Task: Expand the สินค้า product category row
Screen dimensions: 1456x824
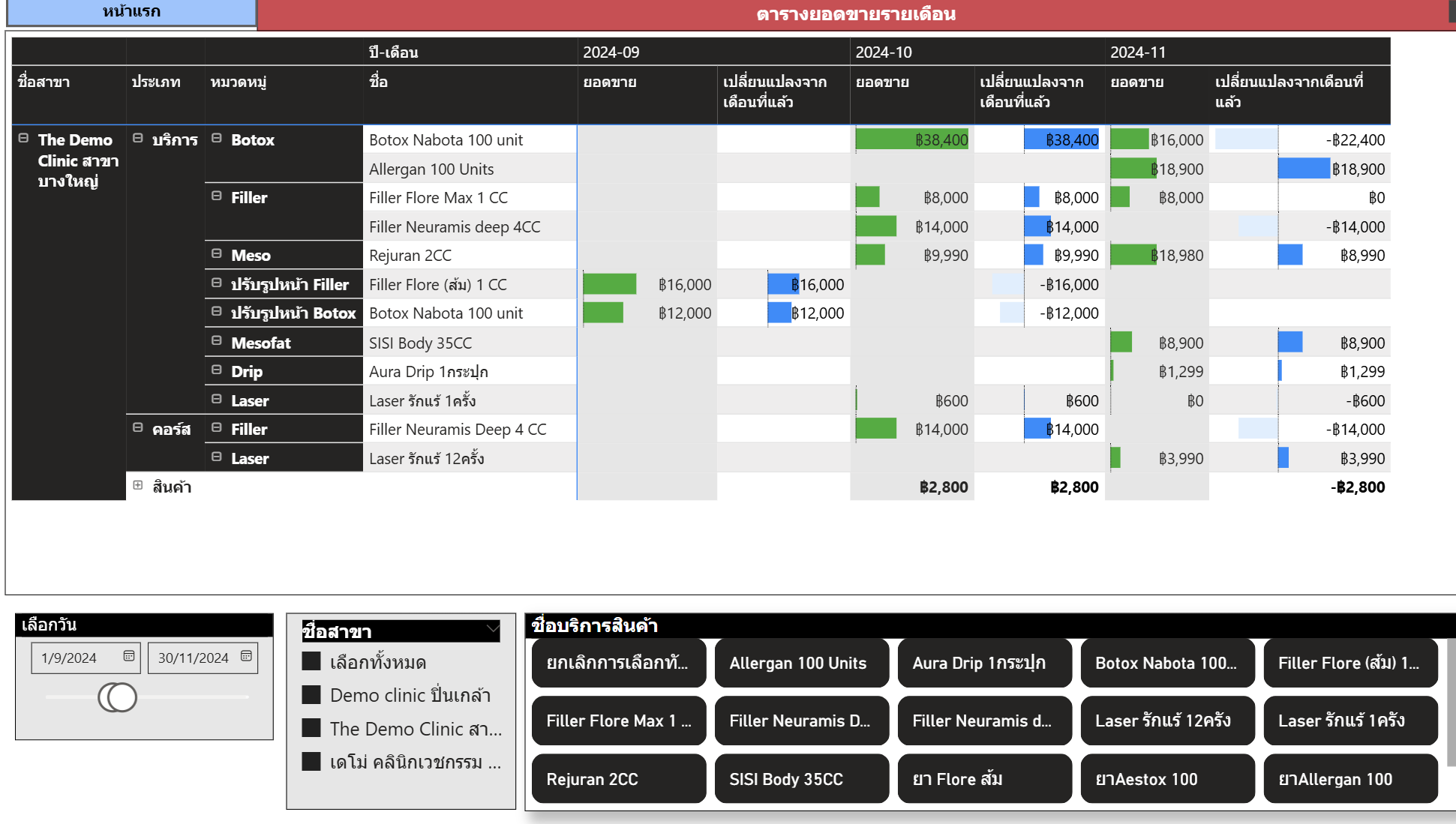Action: pyautogui.click(x=138, y=487)
